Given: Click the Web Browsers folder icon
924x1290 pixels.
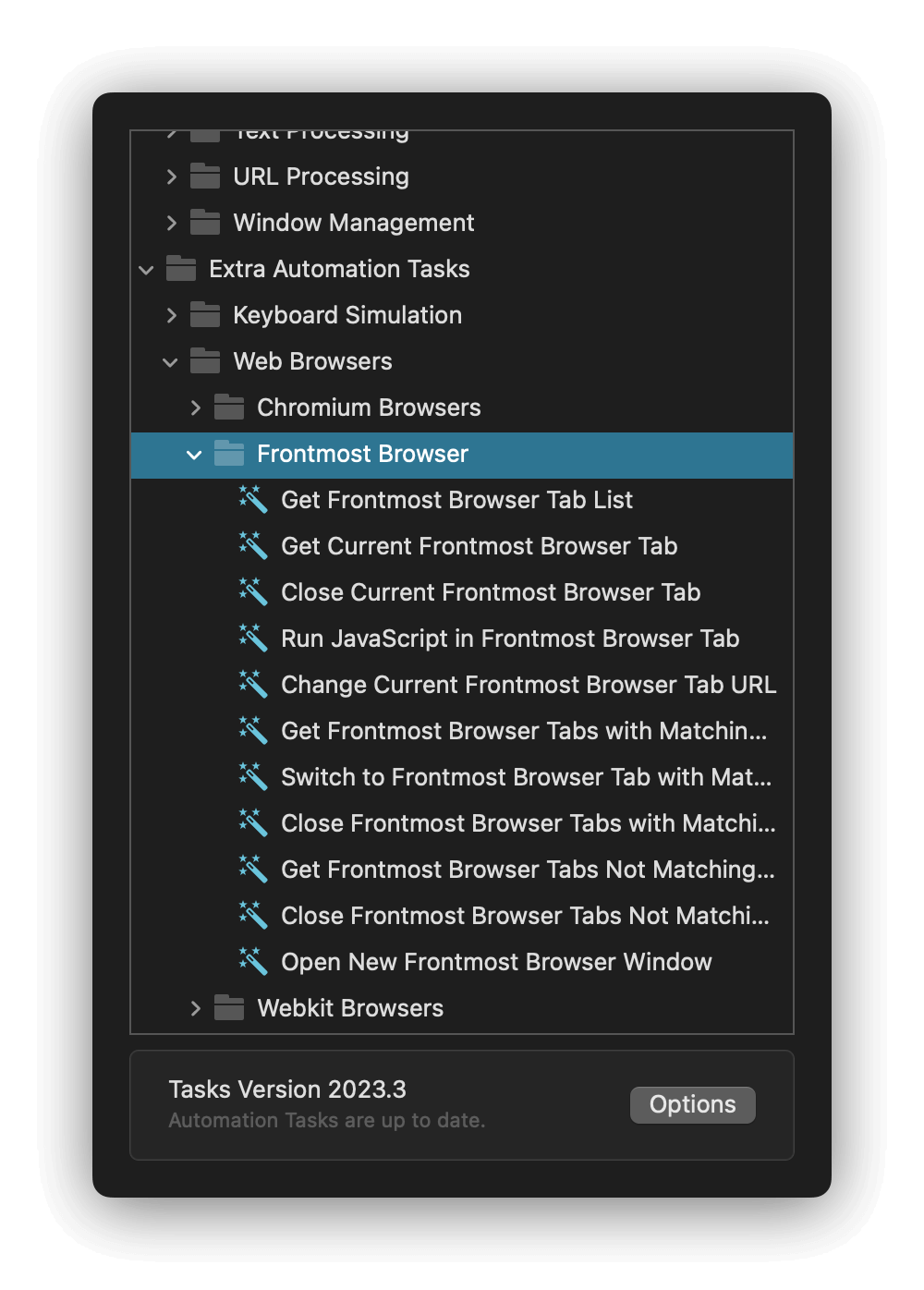Looking at the screenshot, I should (x=204, y=361).
